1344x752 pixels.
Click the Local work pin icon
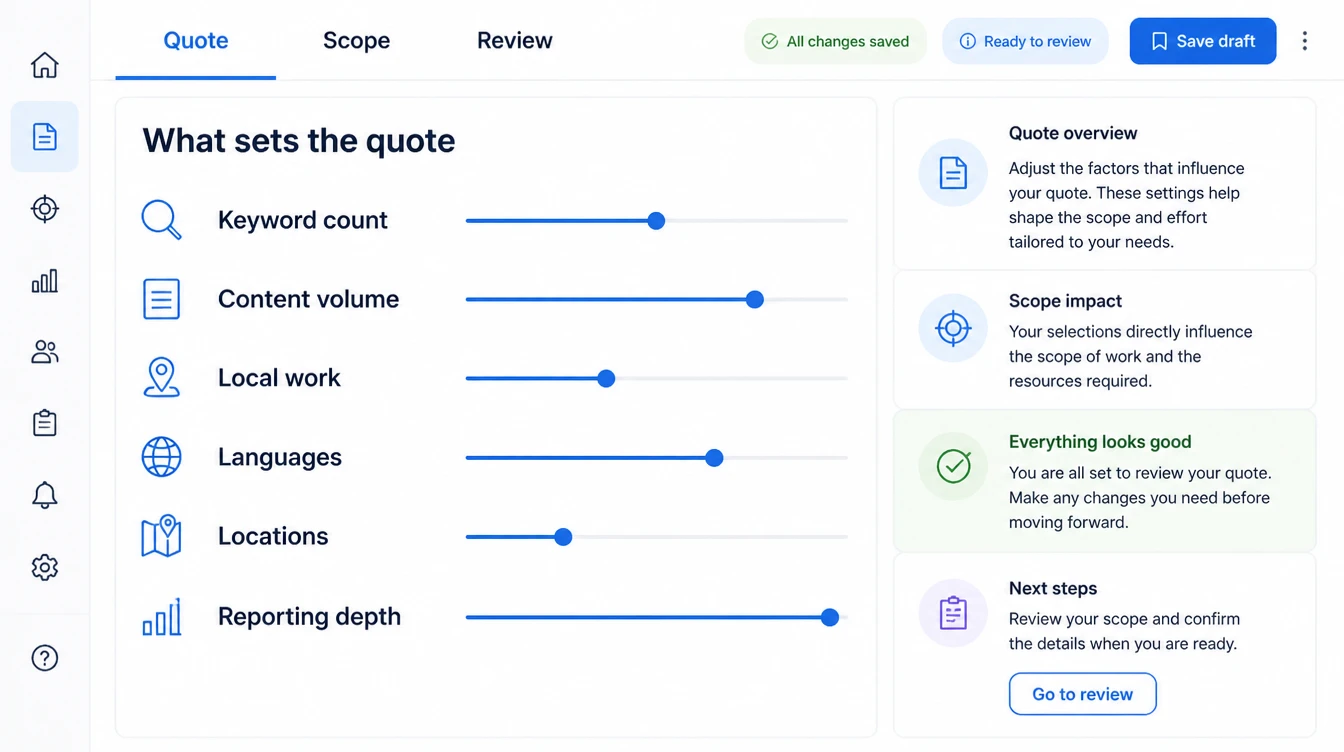coord(161,378)
